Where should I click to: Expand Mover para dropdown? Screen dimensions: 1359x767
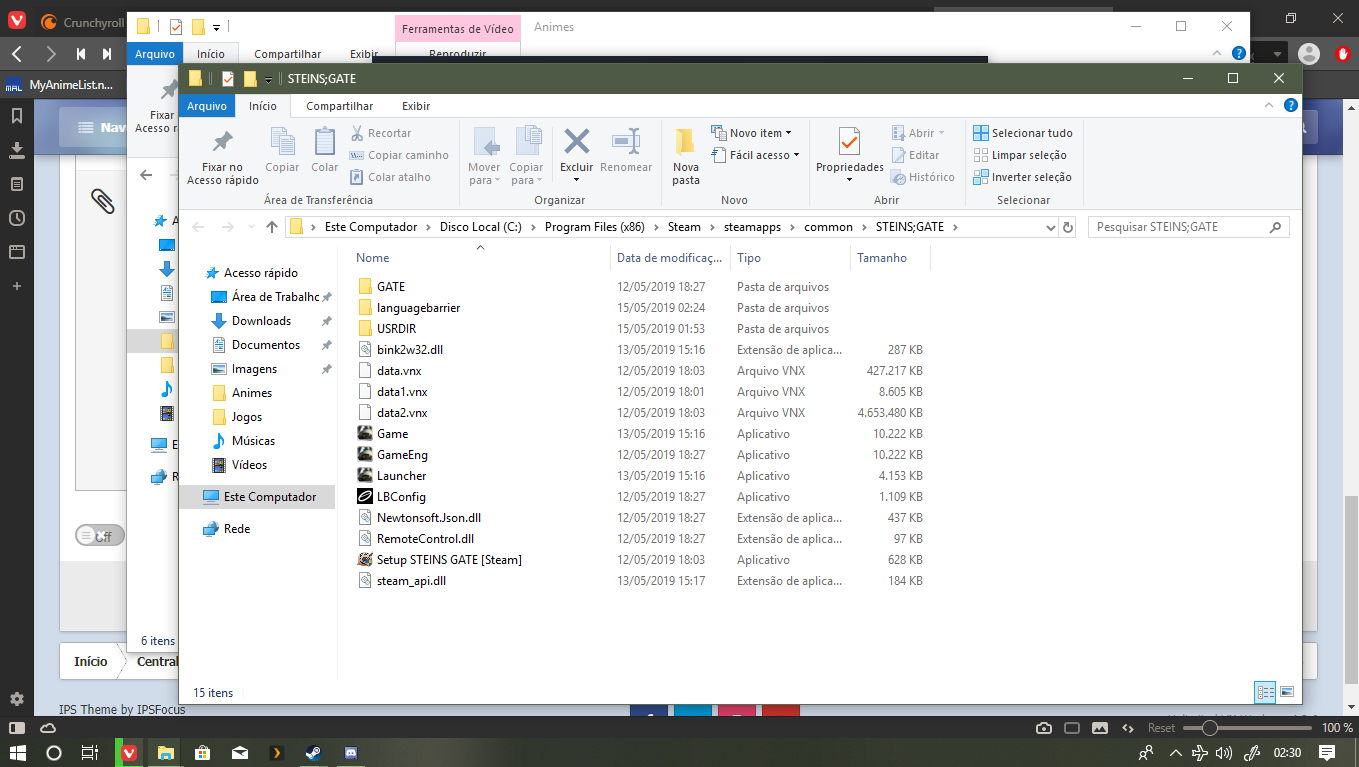coord(484,174)
